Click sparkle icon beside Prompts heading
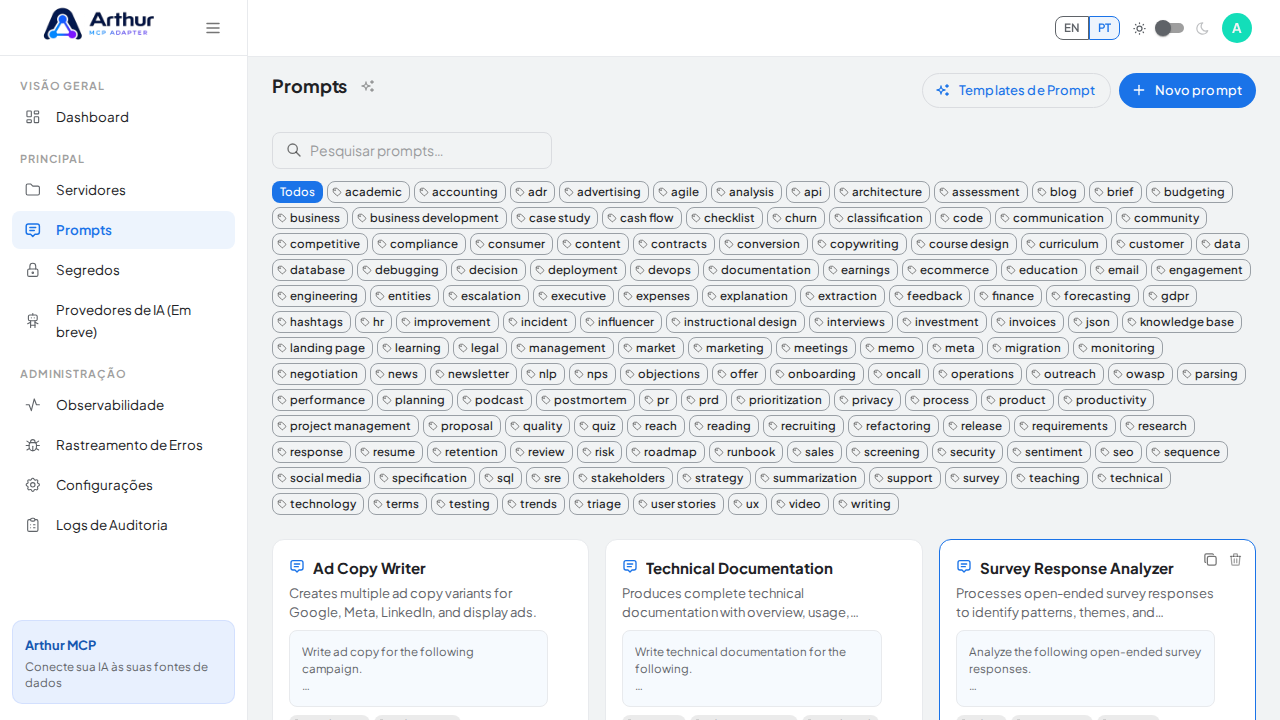The width and height of the screenshot is (1280, 720). [x=368, y=86]
